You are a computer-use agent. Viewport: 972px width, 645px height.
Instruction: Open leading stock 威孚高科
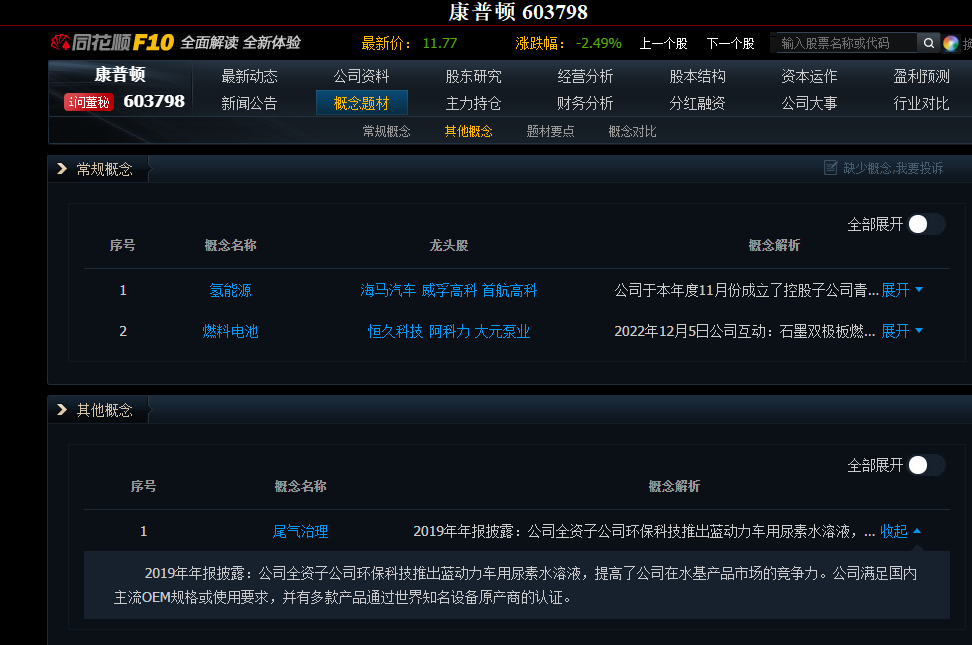tap(449, 290)
